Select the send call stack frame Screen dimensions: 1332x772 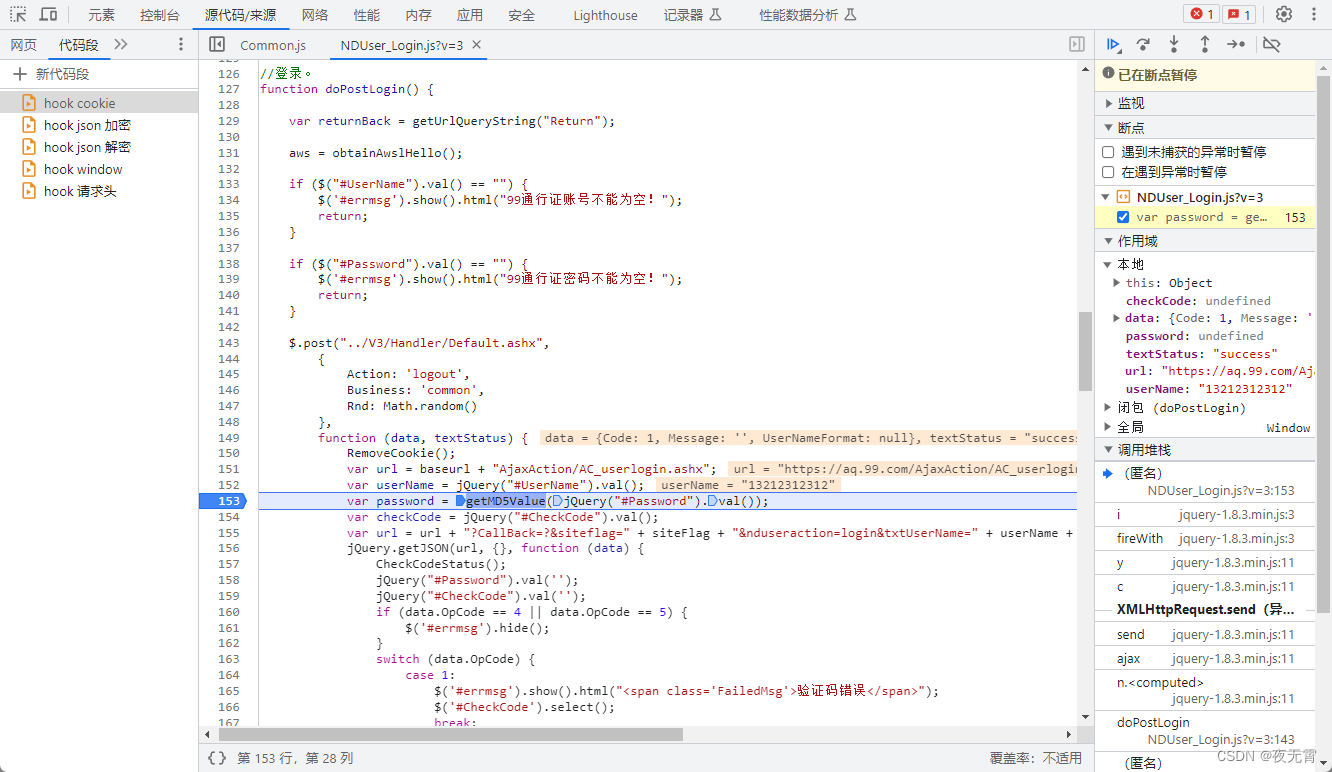1205,634
